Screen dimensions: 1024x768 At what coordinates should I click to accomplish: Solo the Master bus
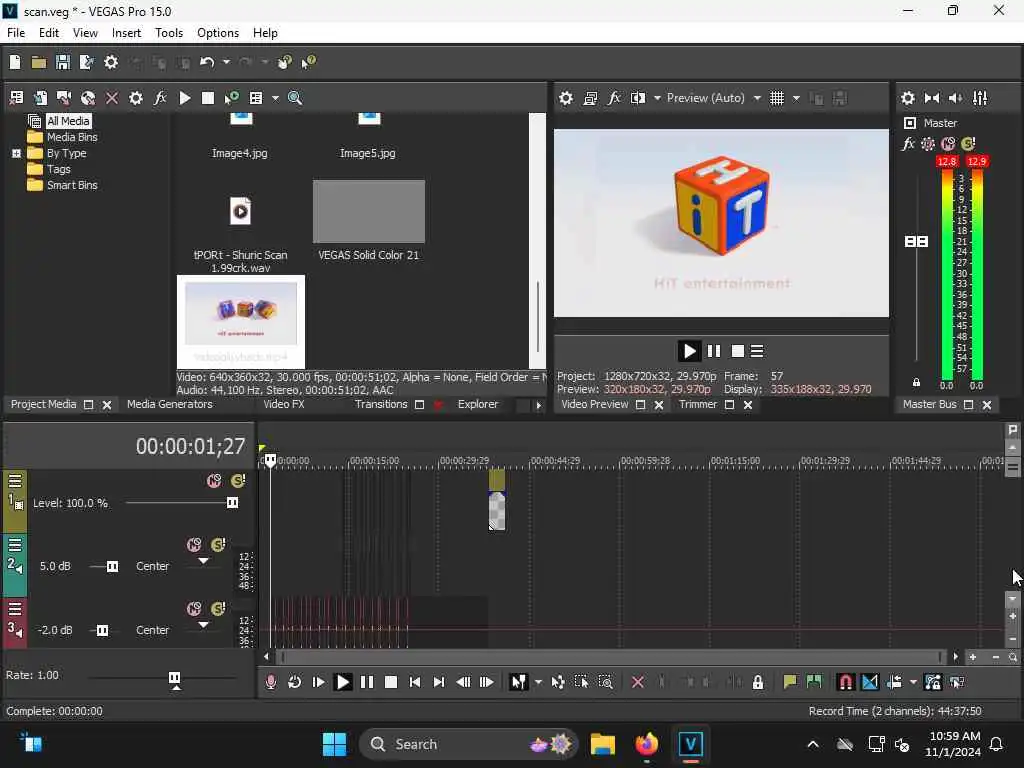click(x=968, y=144)
